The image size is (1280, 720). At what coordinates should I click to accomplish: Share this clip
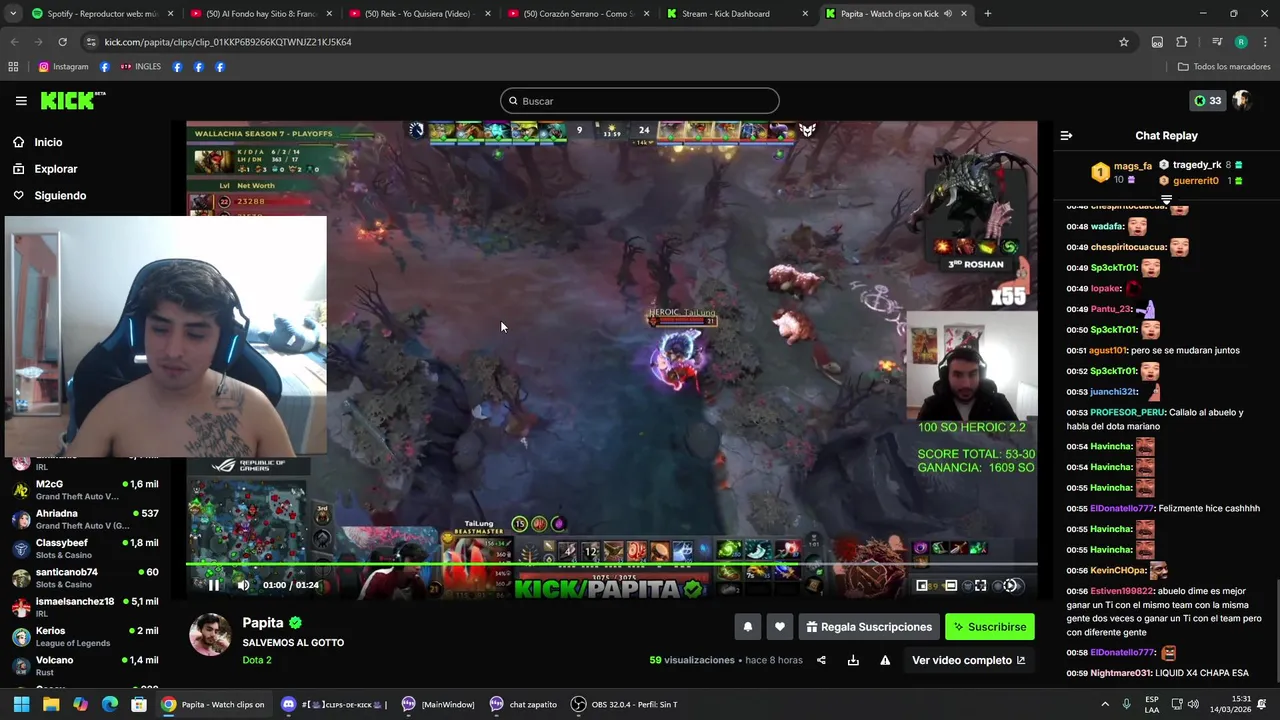point(821,660)
